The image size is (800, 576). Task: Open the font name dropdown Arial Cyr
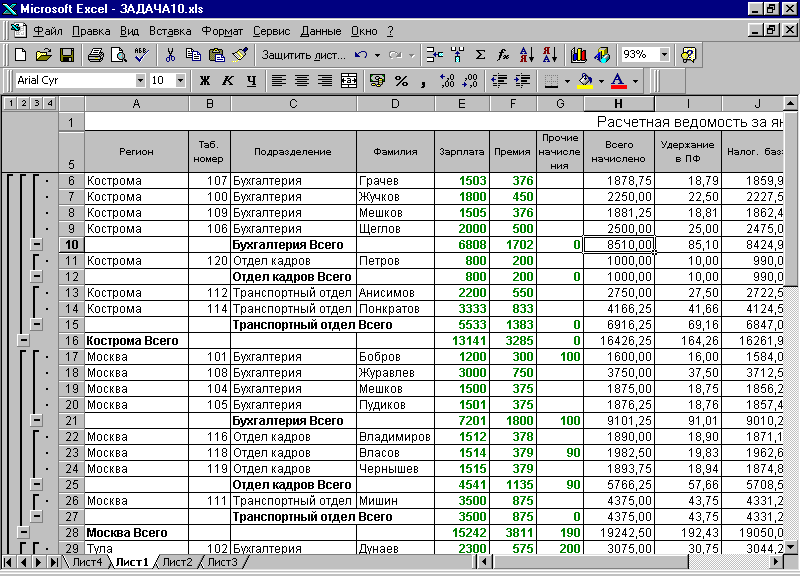tap(140, 81)
